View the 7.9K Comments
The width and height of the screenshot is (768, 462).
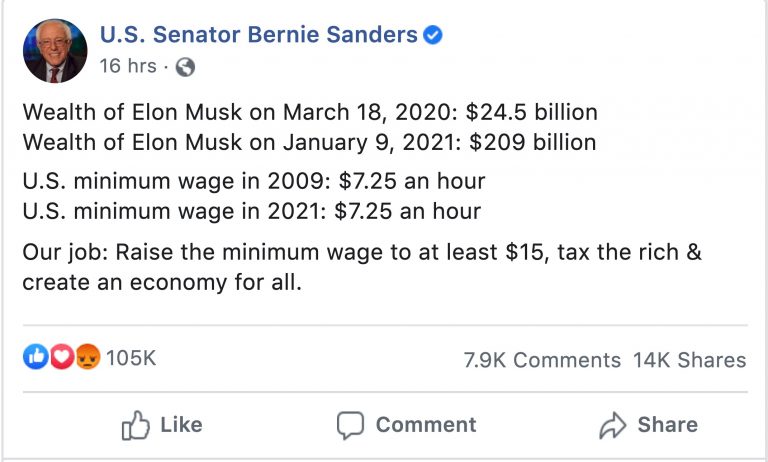click(x=542, y=360)
